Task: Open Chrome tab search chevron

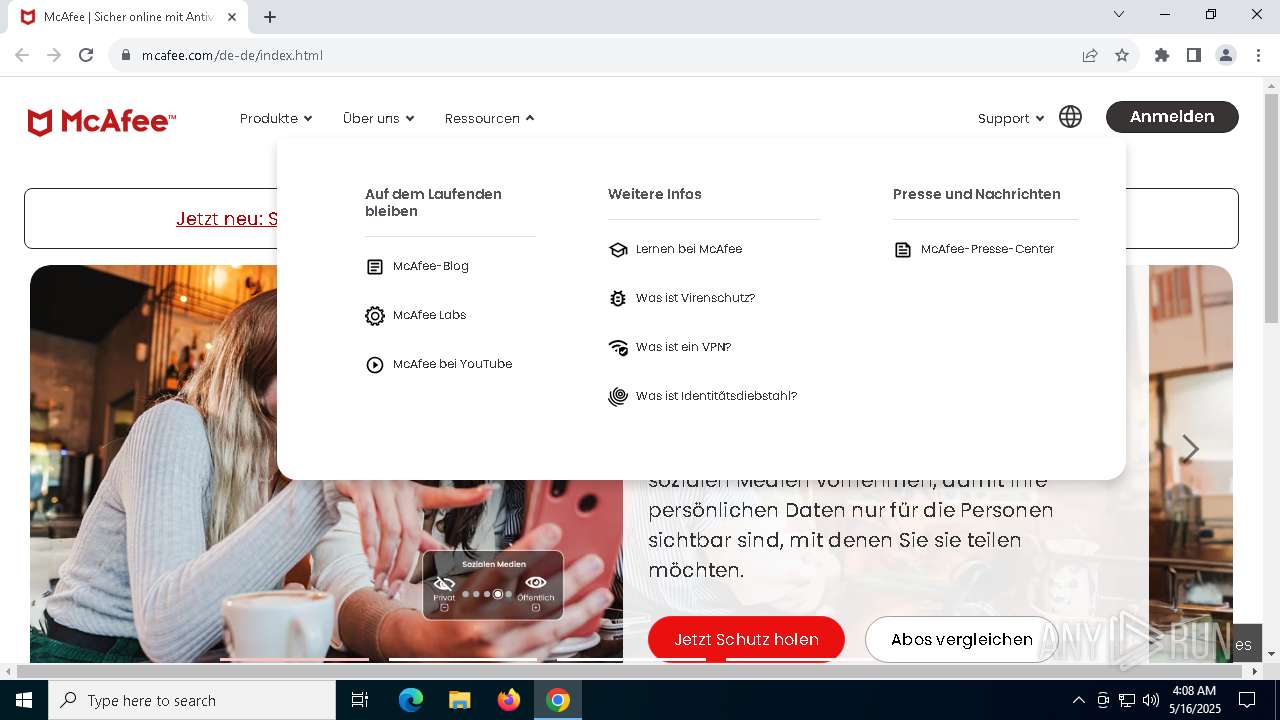Action: (x=1119, y=14)
